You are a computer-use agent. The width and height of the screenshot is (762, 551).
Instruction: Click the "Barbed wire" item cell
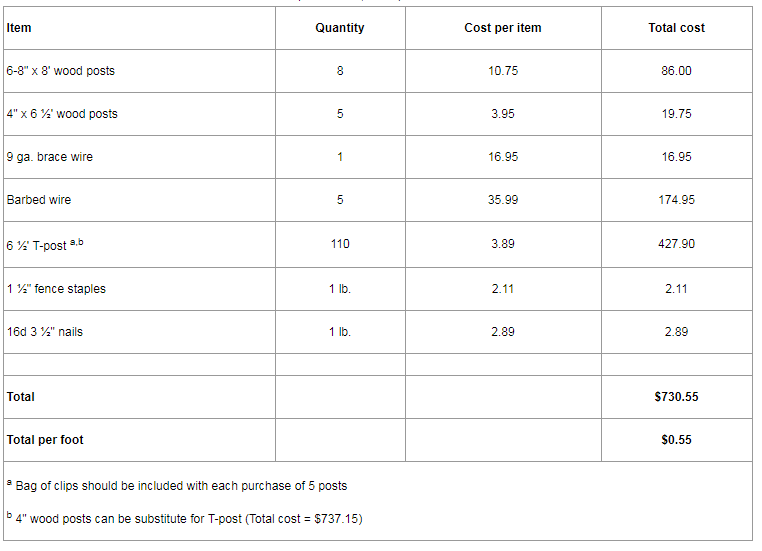pyautogui.click(x=39, y=200)
